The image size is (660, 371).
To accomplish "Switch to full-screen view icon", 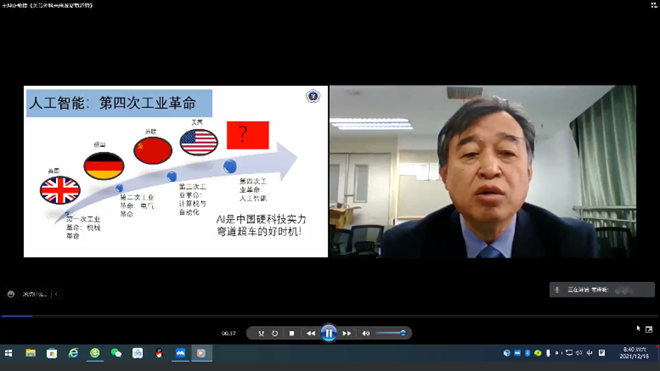I will [x=649, y=329].
